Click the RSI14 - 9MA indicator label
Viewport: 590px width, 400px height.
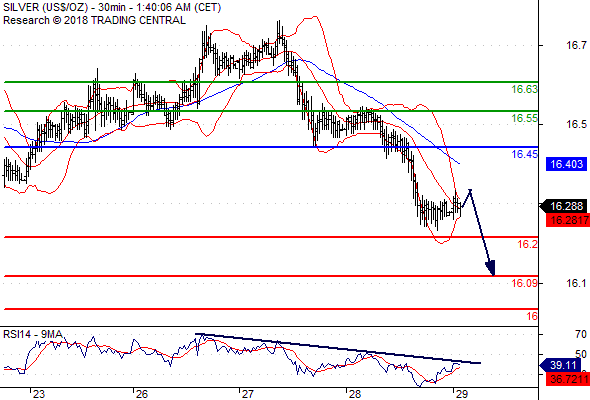(x=33, y=334)
